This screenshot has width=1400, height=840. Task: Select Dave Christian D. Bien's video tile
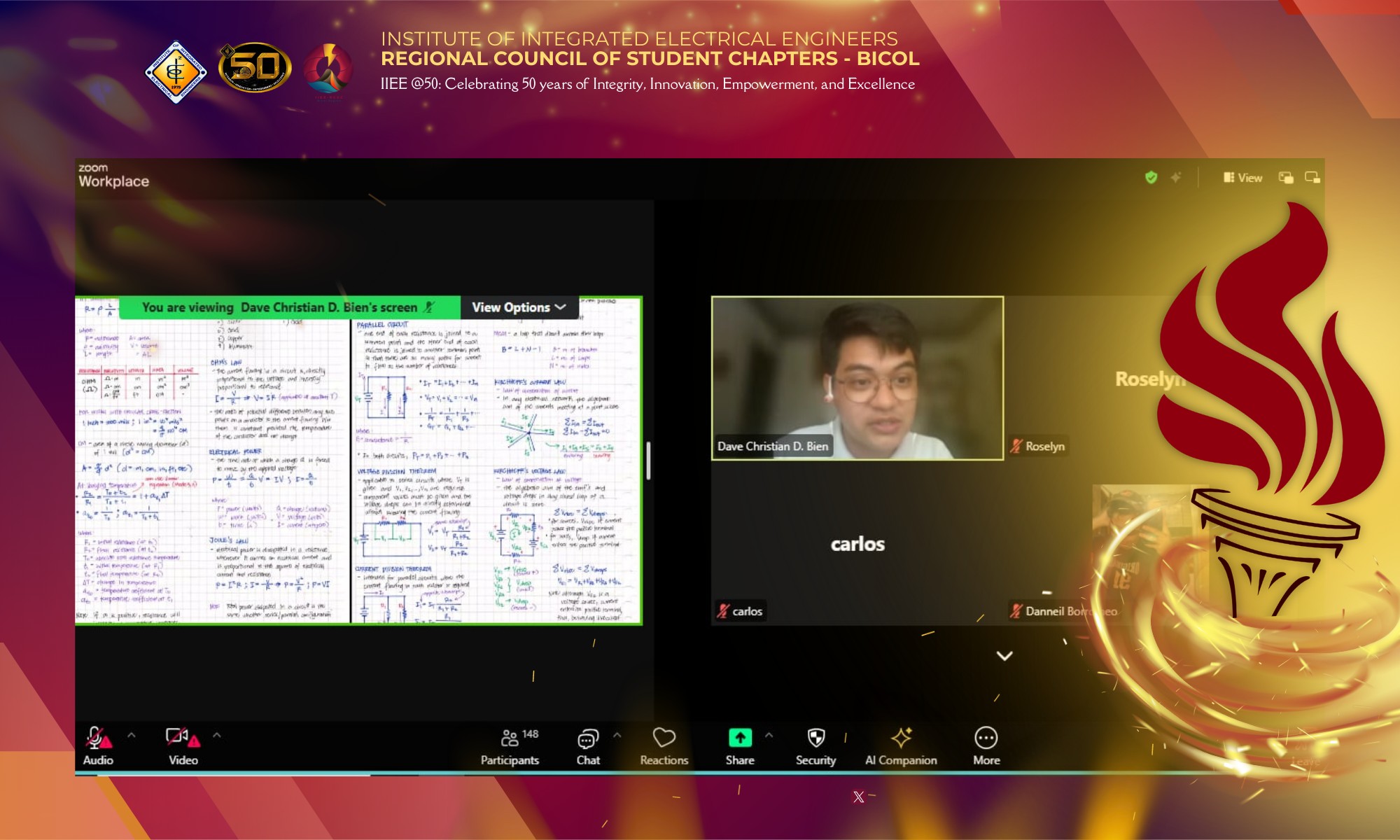tap(857, 378)
